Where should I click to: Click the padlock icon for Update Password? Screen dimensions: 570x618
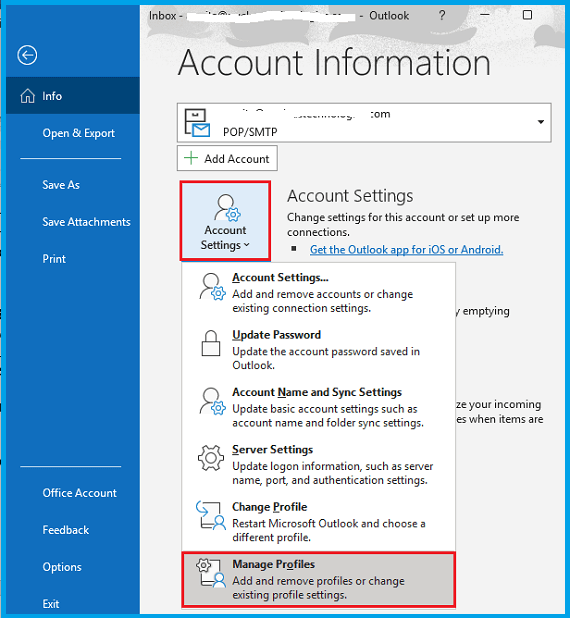(211, 344)
